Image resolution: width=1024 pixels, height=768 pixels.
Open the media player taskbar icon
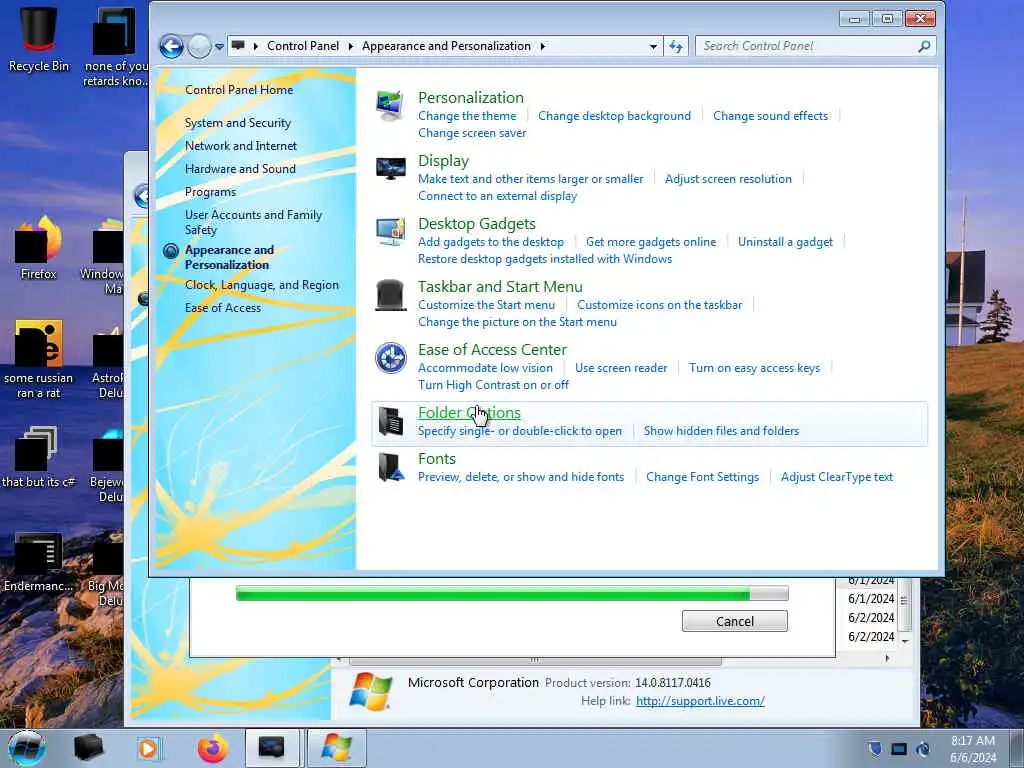148,748
